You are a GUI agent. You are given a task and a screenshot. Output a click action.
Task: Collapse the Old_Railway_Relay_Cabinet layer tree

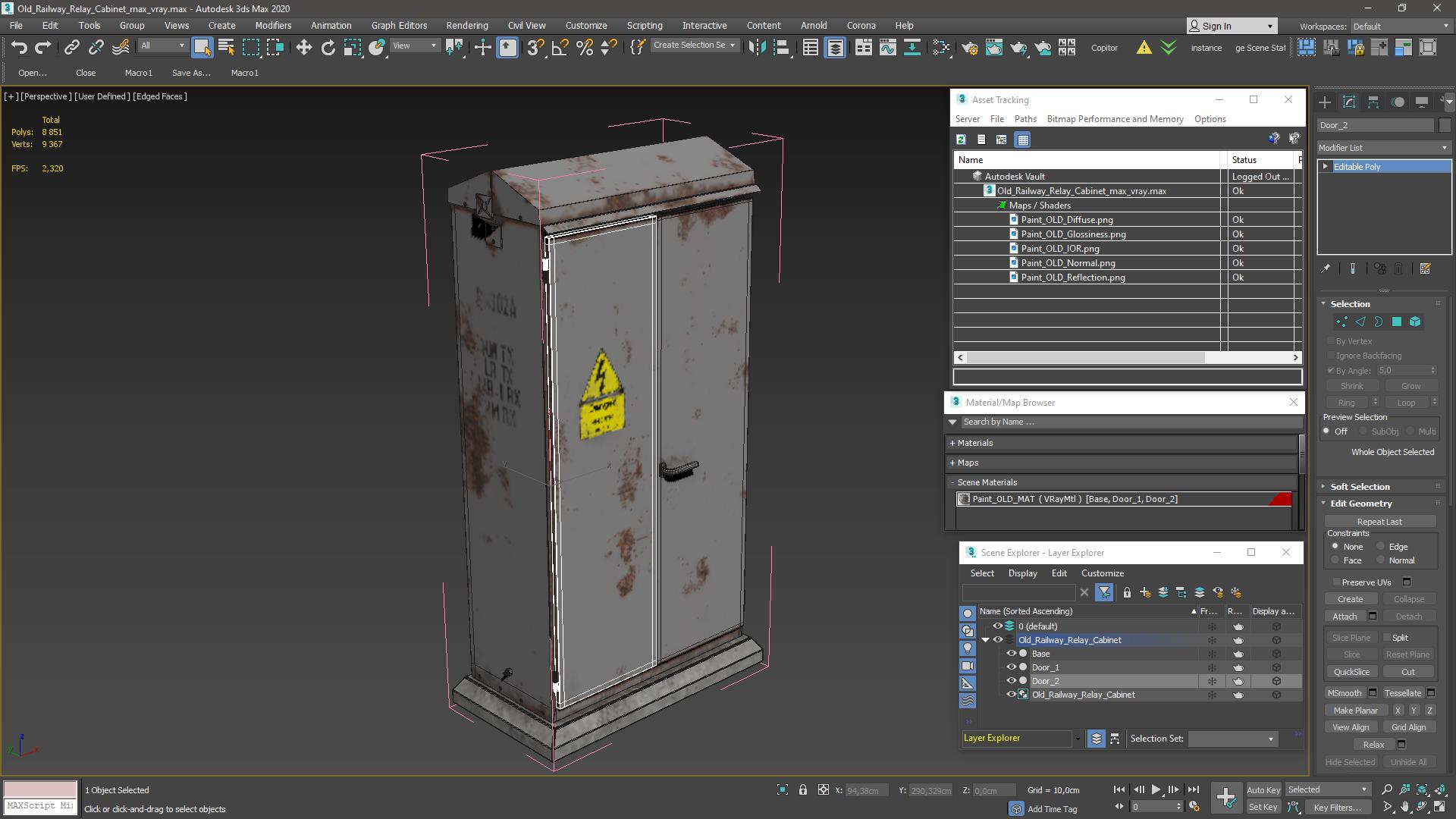985,640
